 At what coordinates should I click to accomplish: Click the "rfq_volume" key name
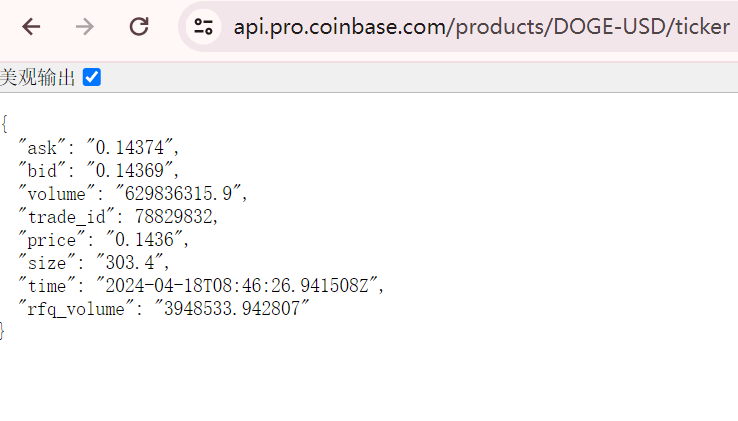[76, 309]
